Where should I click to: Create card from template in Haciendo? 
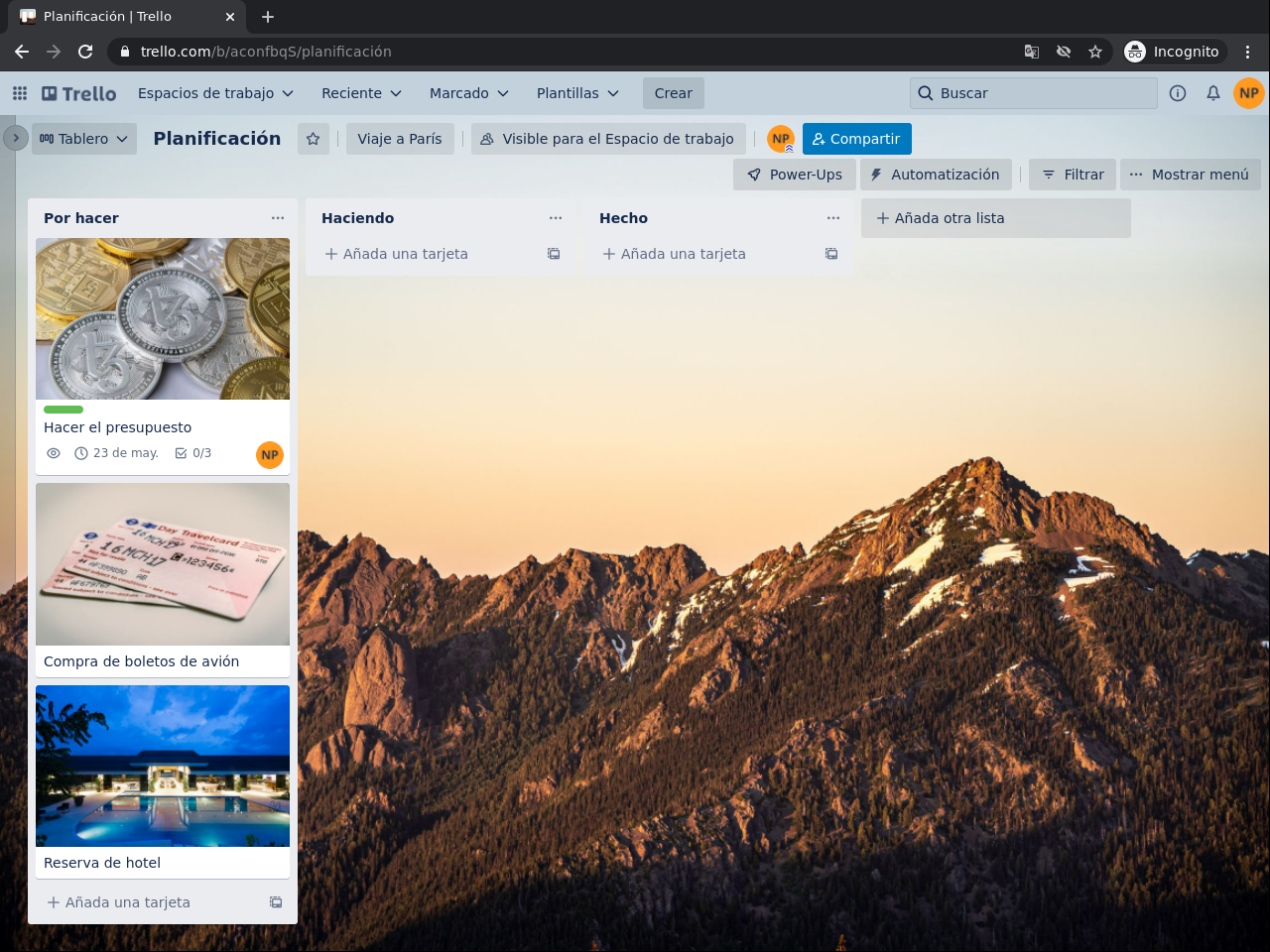(554, 254)
